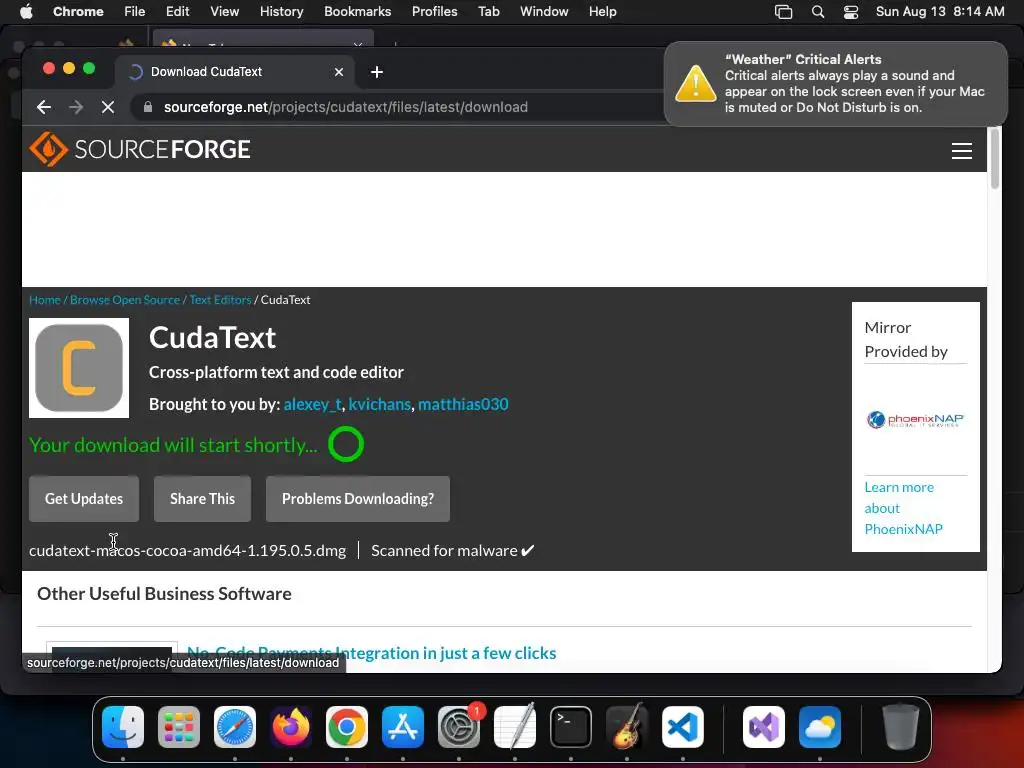This screenshot has width=1024, height=768.
Task: Select the Download CudaText tab
Action: (x=235, y=72)
